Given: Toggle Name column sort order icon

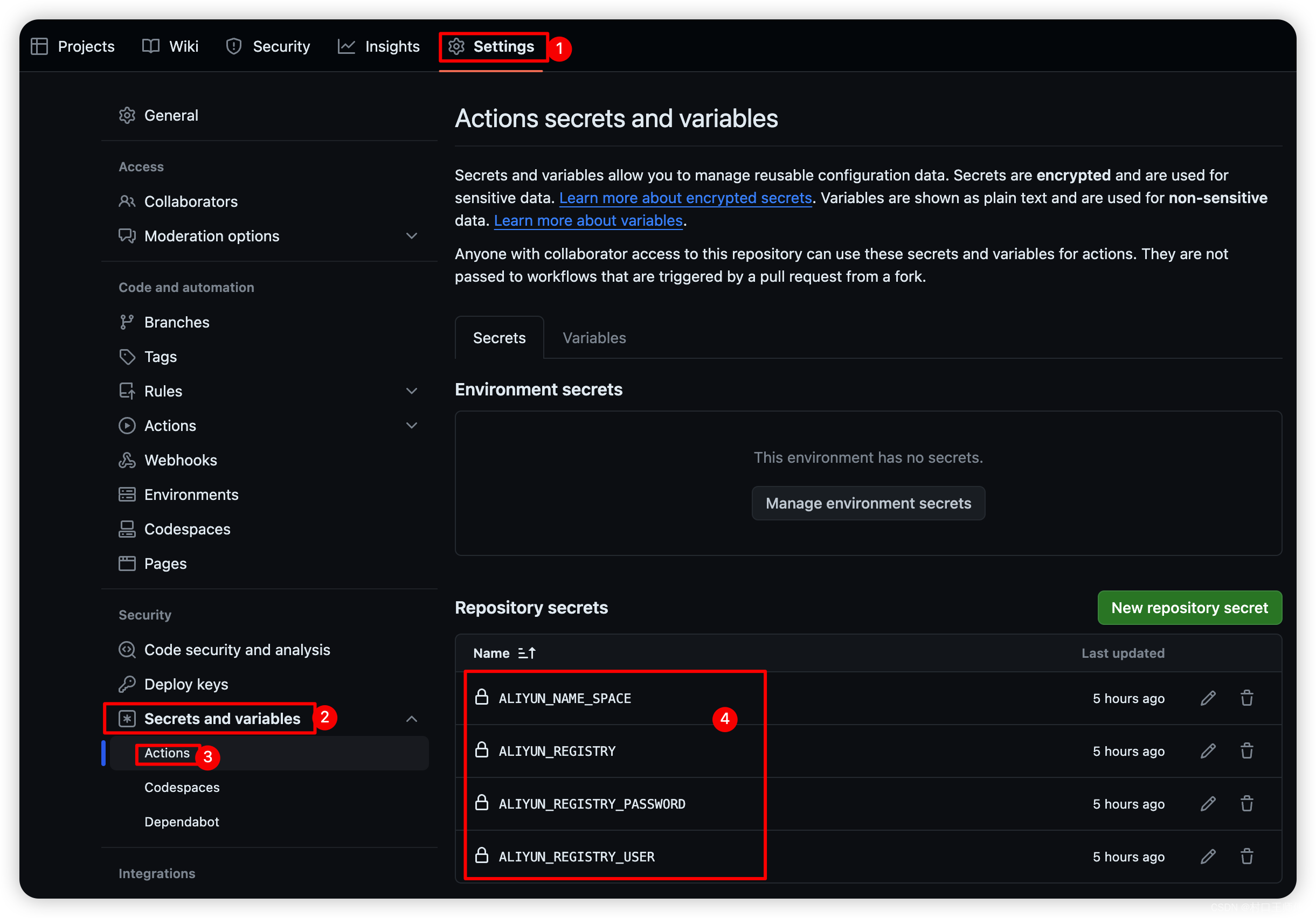Looking at the screenshot, I should 526,653.
